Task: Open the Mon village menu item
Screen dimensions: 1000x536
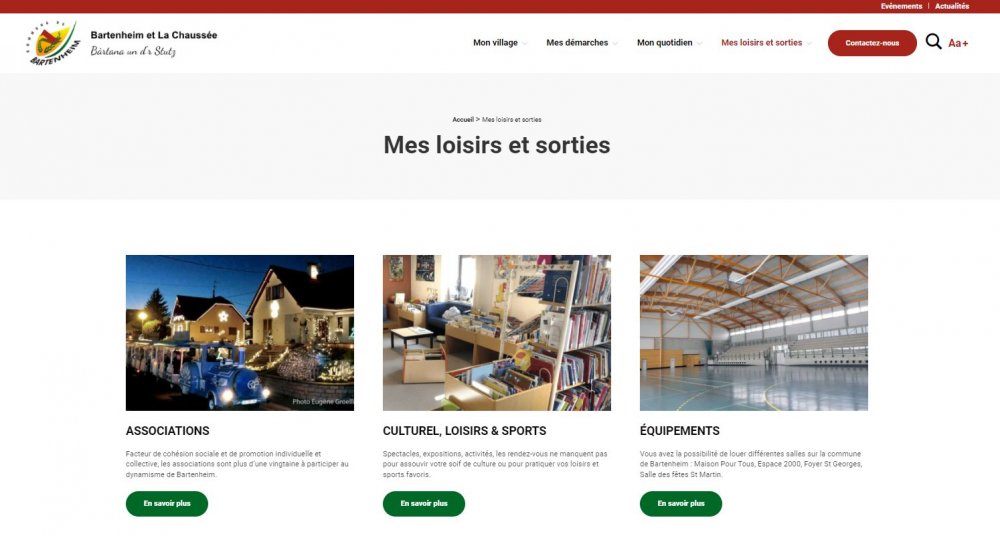Action: (495, 43)
